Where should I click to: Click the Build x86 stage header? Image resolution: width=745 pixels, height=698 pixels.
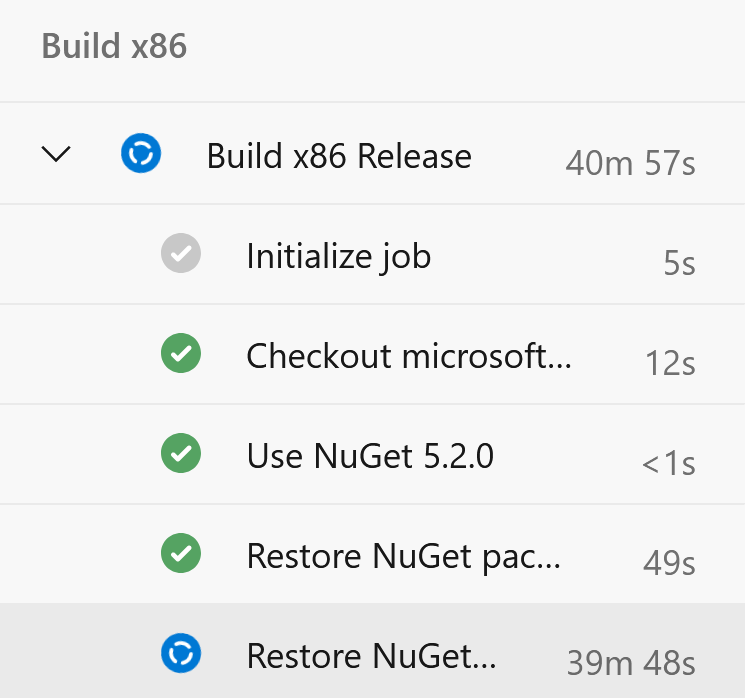point(114,47)
